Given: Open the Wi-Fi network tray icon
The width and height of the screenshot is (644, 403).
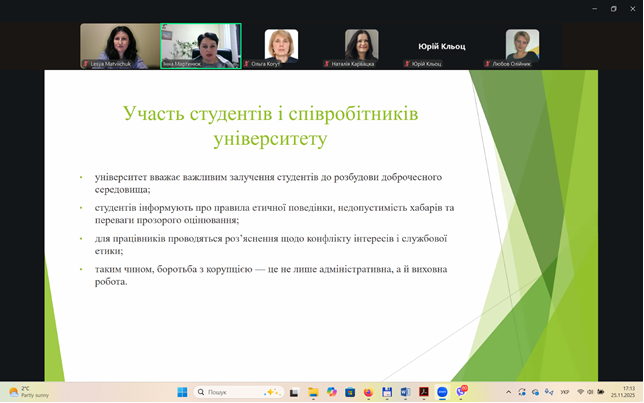Looking at the screenshot, I should (x=580, y=392).
